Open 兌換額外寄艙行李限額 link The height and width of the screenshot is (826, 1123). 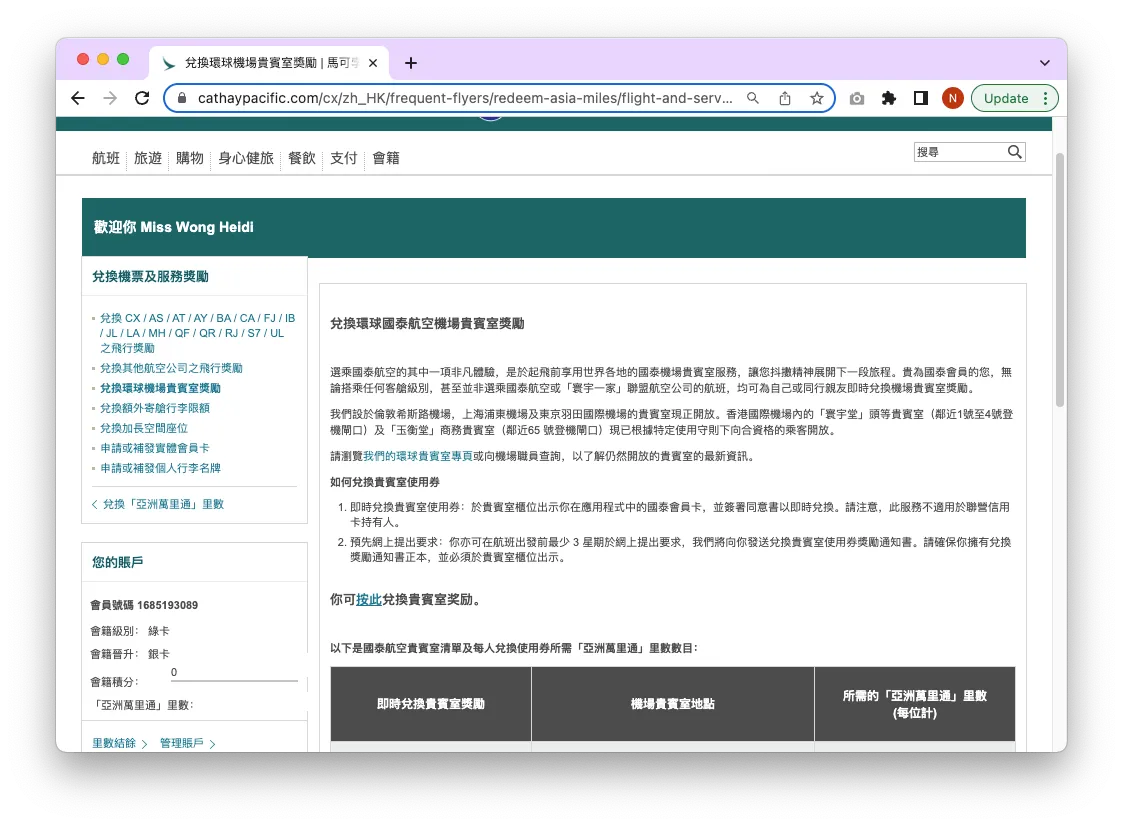coord(155,408)
